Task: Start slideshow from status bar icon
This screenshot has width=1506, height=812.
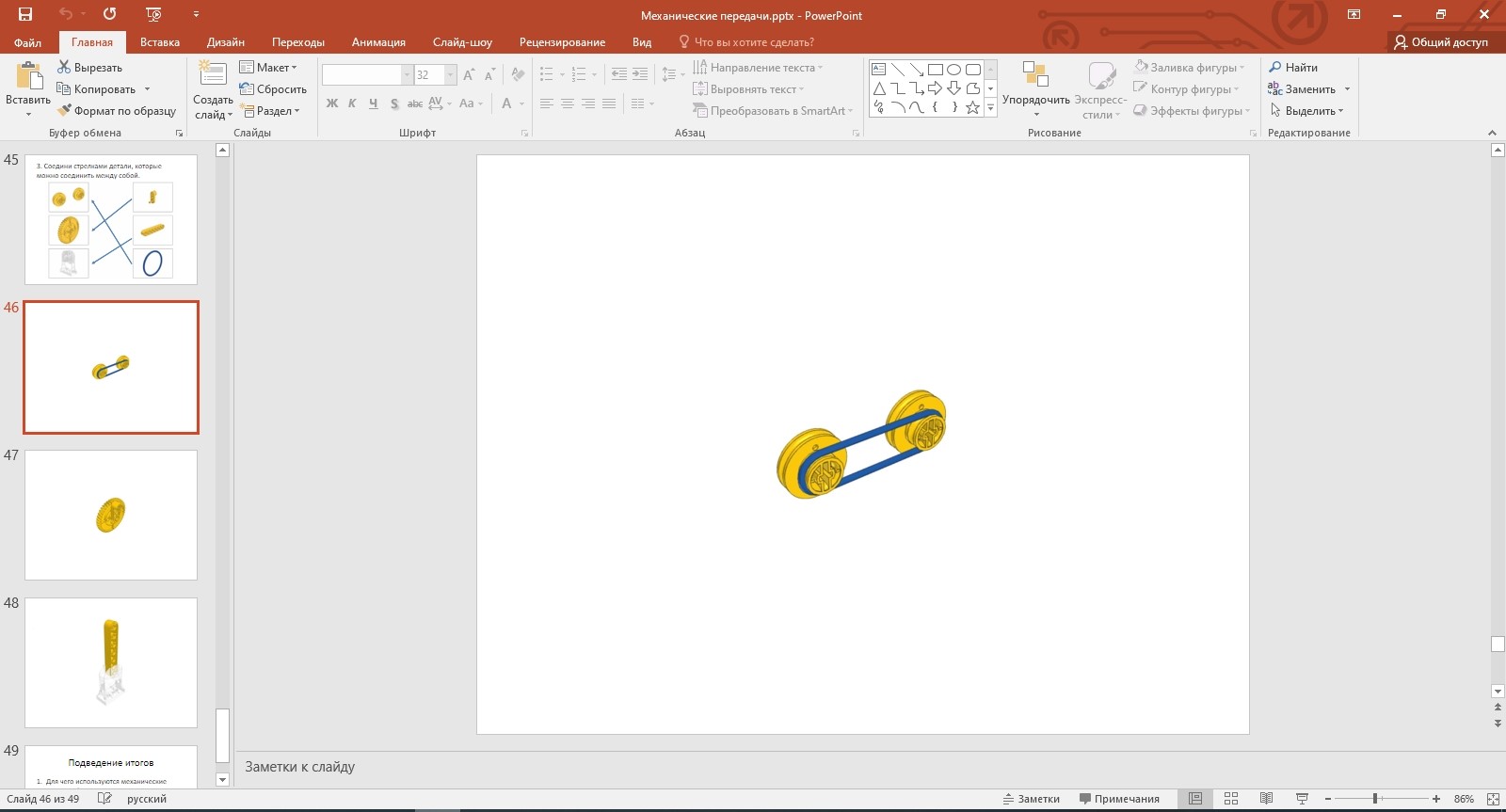Action: pos(1303,799)
